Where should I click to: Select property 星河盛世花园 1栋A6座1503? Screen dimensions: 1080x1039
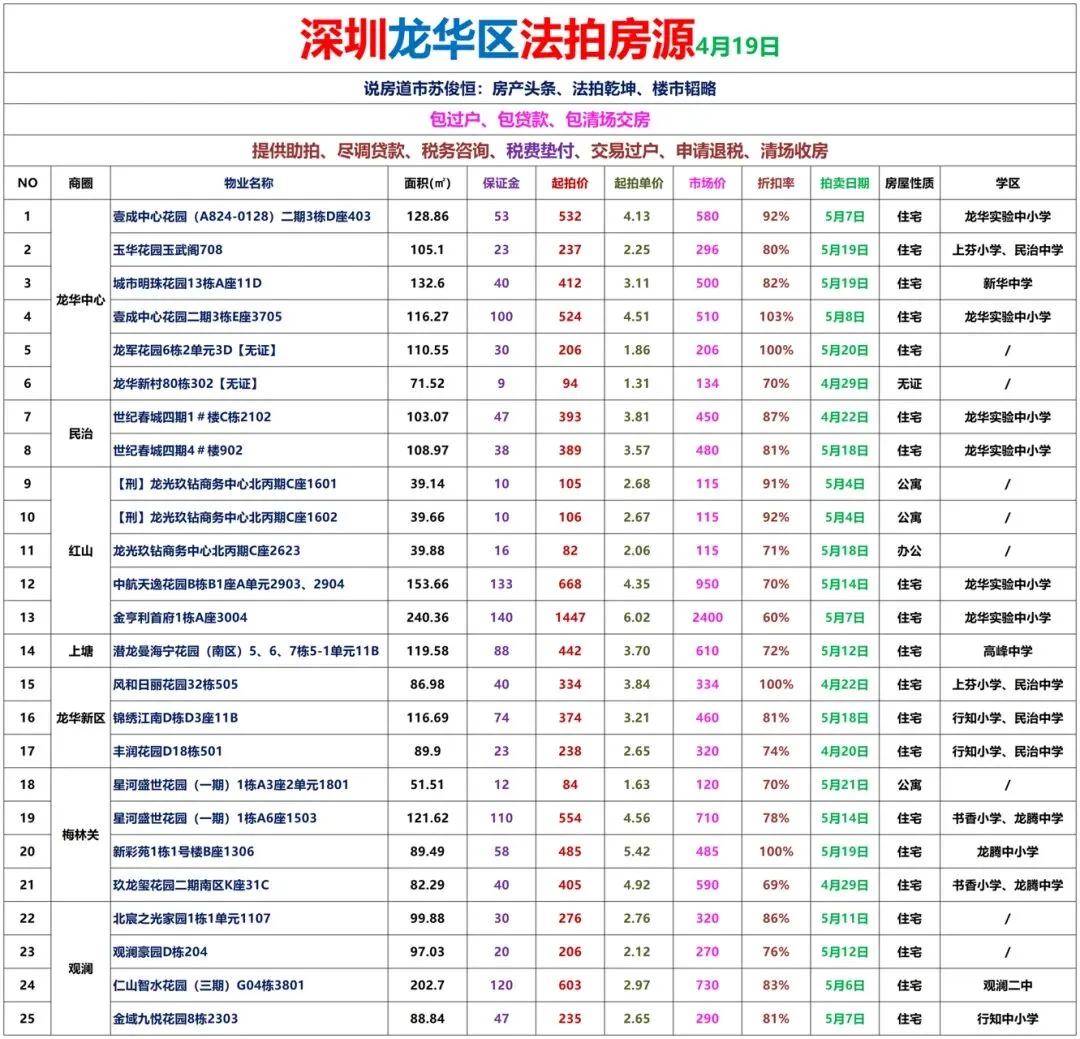(215, 818)
